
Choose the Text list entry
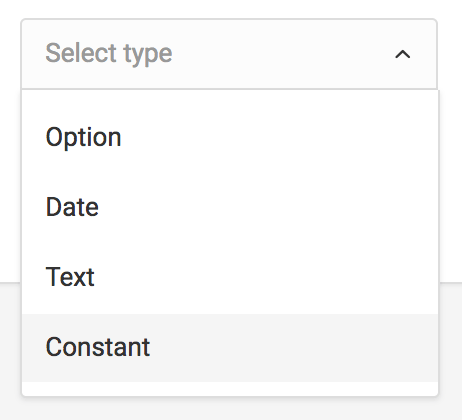(x=230, y=277)
